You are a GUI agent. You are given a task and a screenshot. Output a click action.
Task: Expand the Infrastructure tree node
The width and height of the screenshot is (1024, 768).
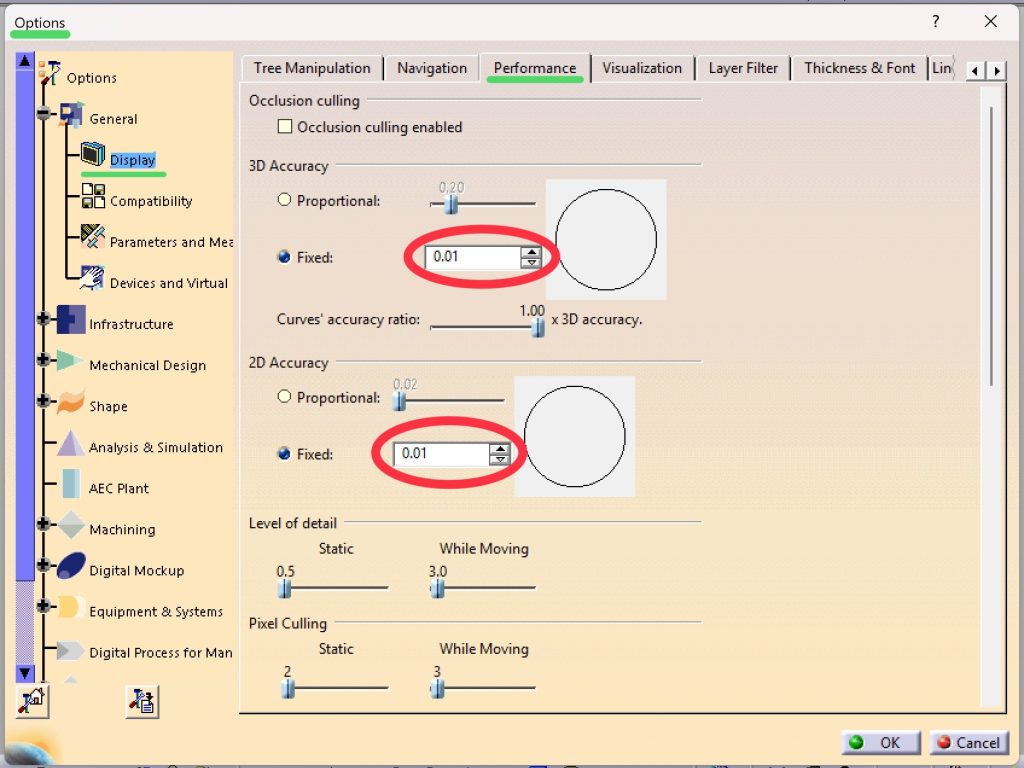click(43, 319)
